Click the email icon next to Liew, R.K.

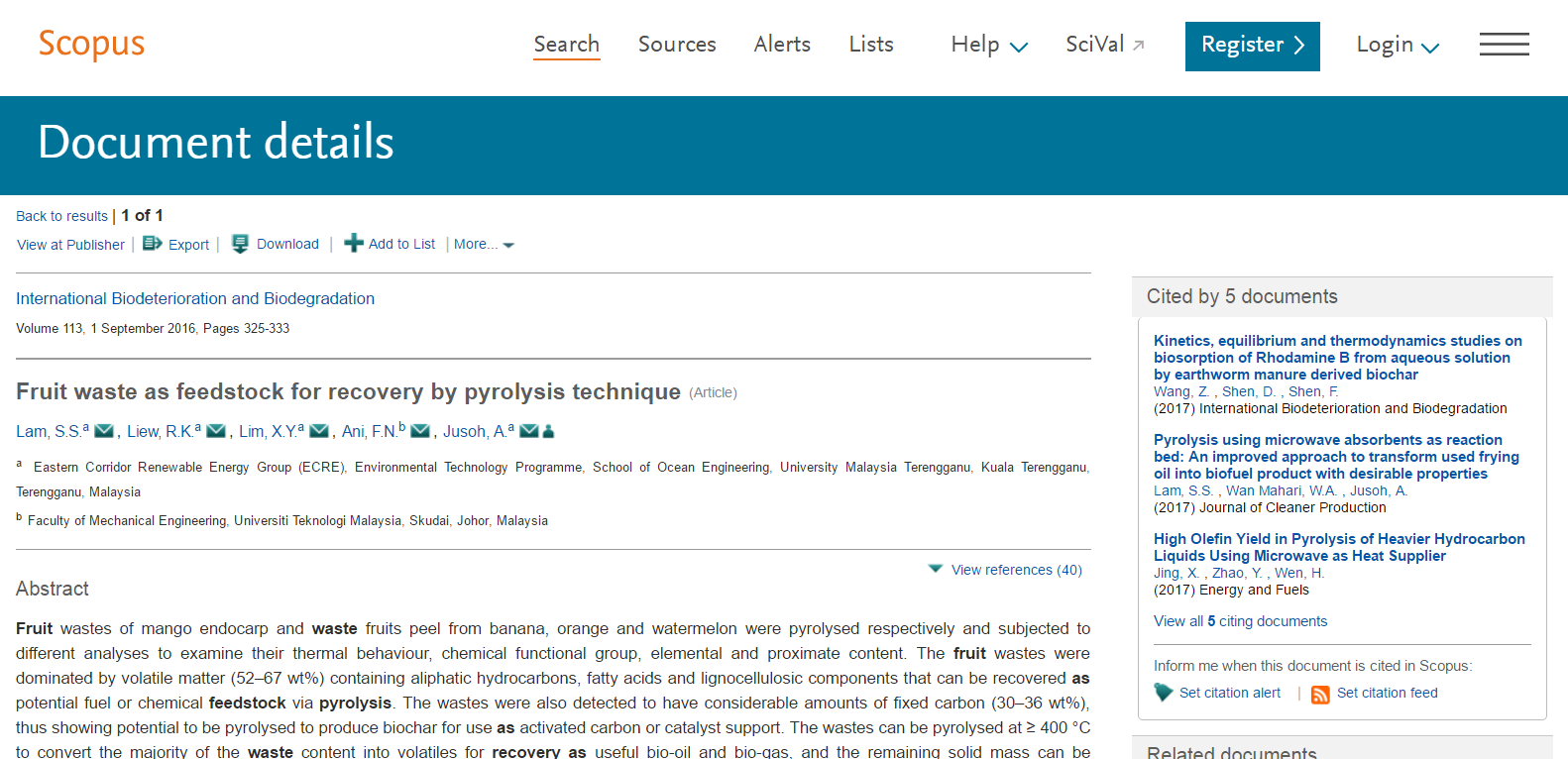click(216, 431)
